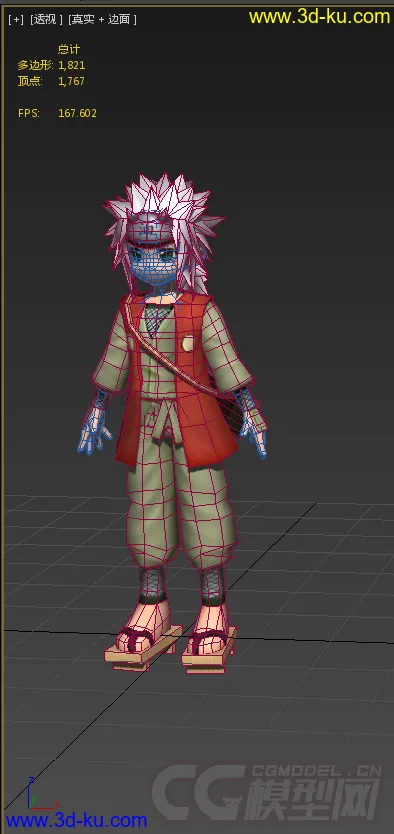This screenshot has width=394, height=834.
Task: Click the round badge on the vest
Action: pos(188,343)
